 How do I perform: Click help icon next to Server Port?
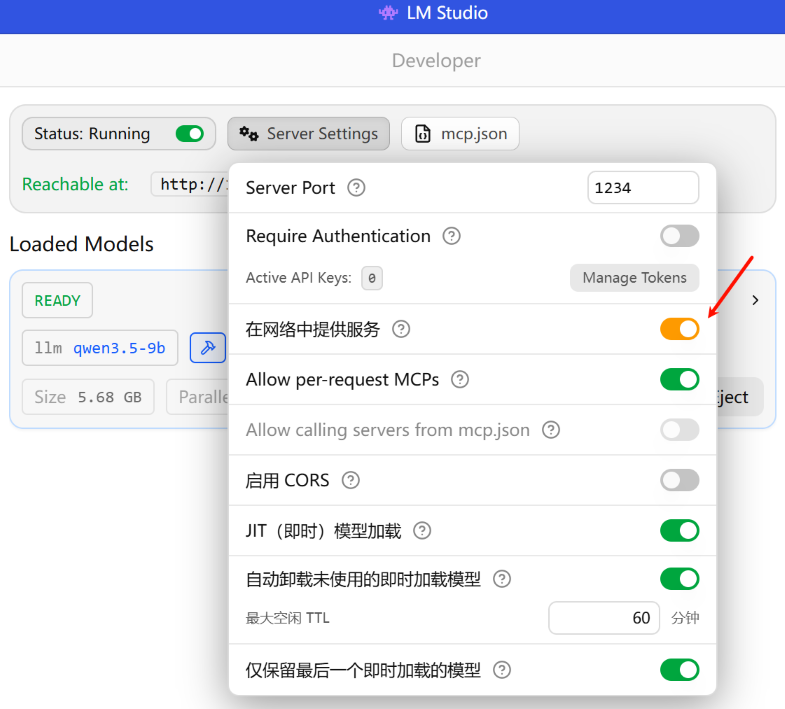coord(356,188)
